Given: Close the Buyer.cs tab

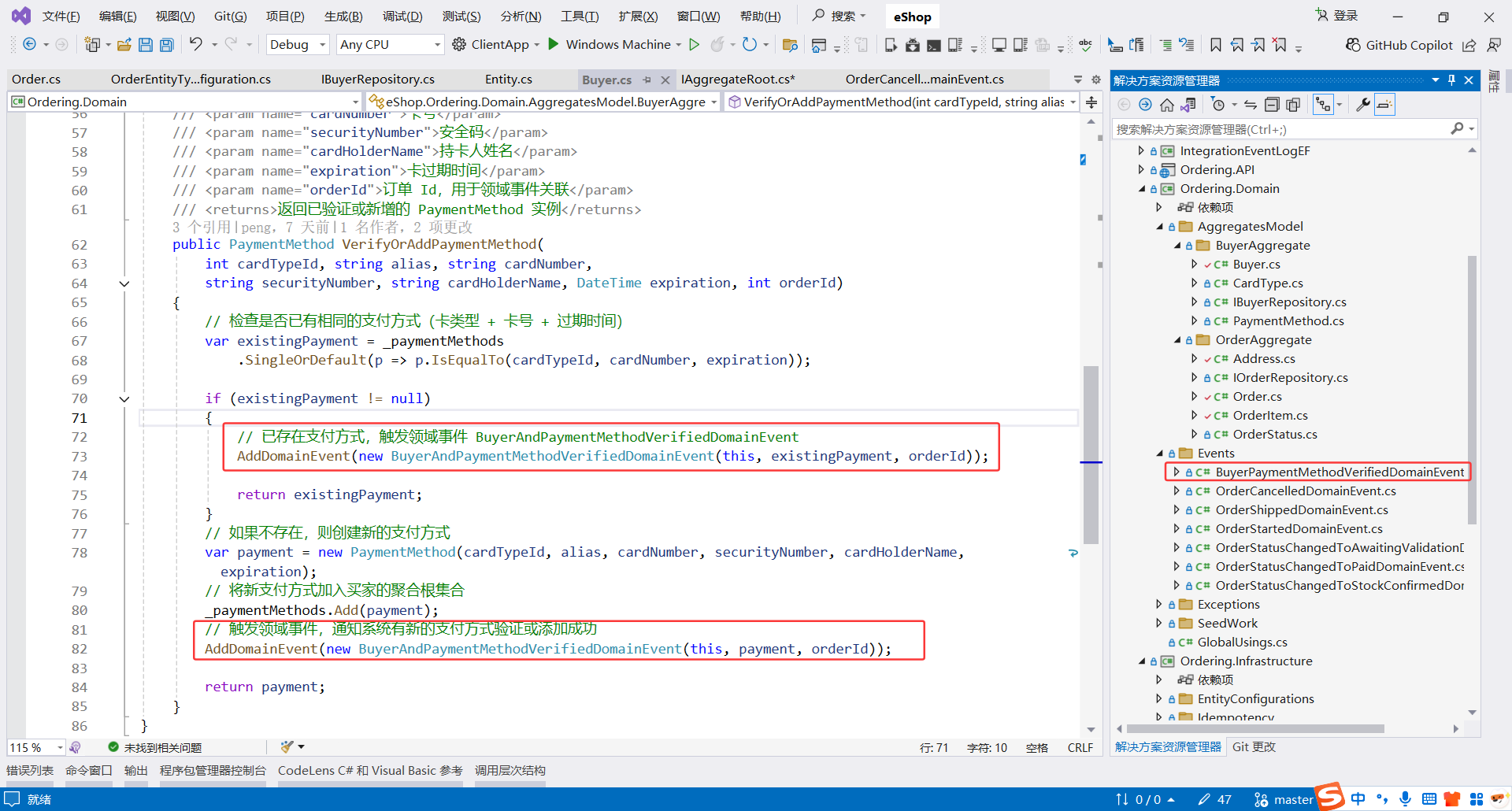Looking at the screenshot, I should coord(665,80).
